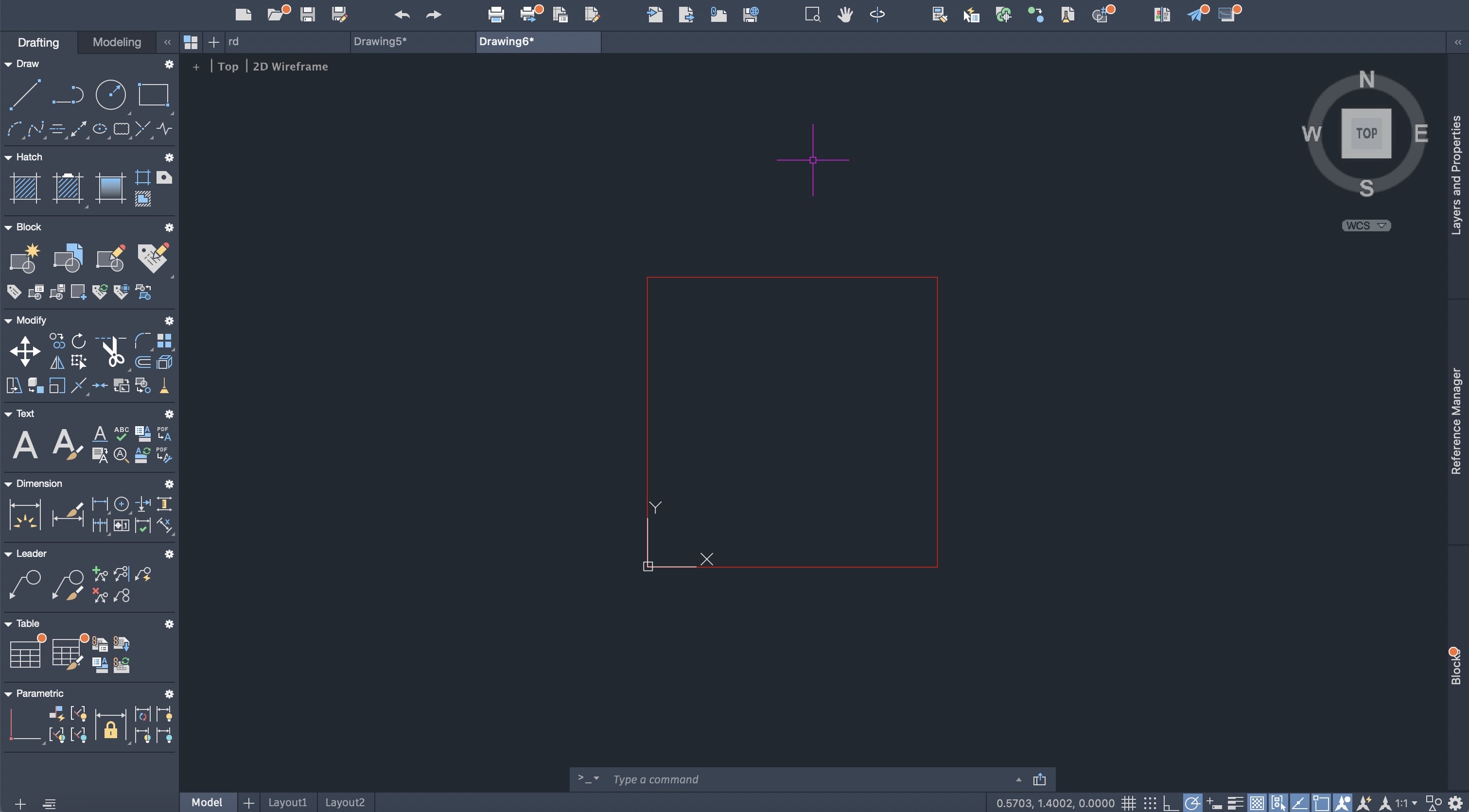Click the Plot printer icon in toolbar
The height and width of the screenshot is (812, 1469).
click(495, 14)
